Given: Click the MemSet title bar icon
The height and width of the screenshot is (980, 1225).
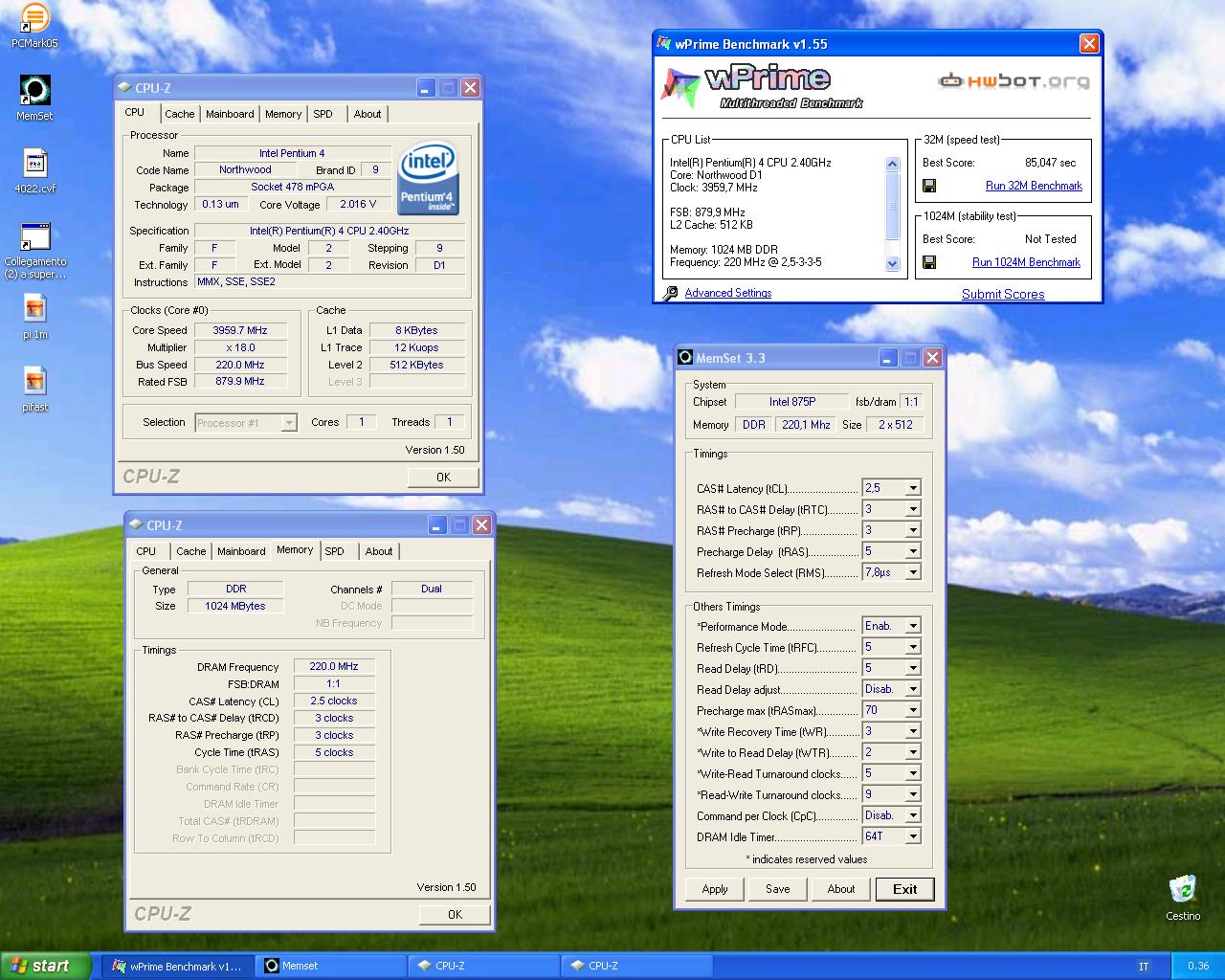Looking at the screenshot, I should 685,358.
